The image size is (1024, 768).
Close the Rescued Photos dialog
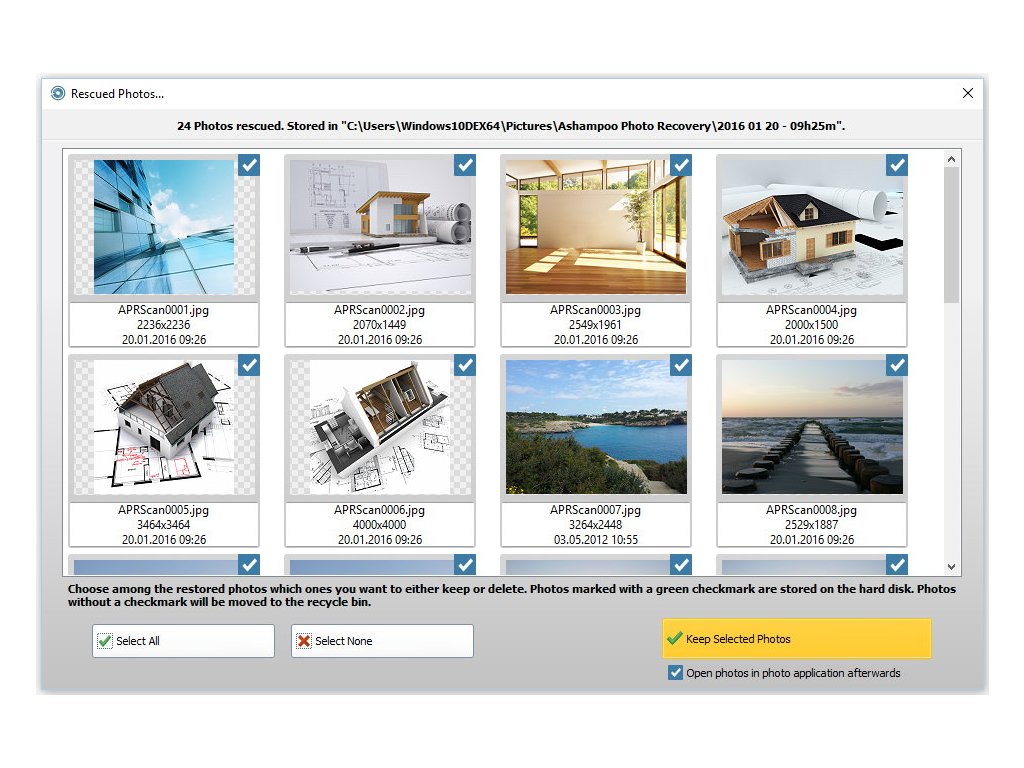[968, 93]
